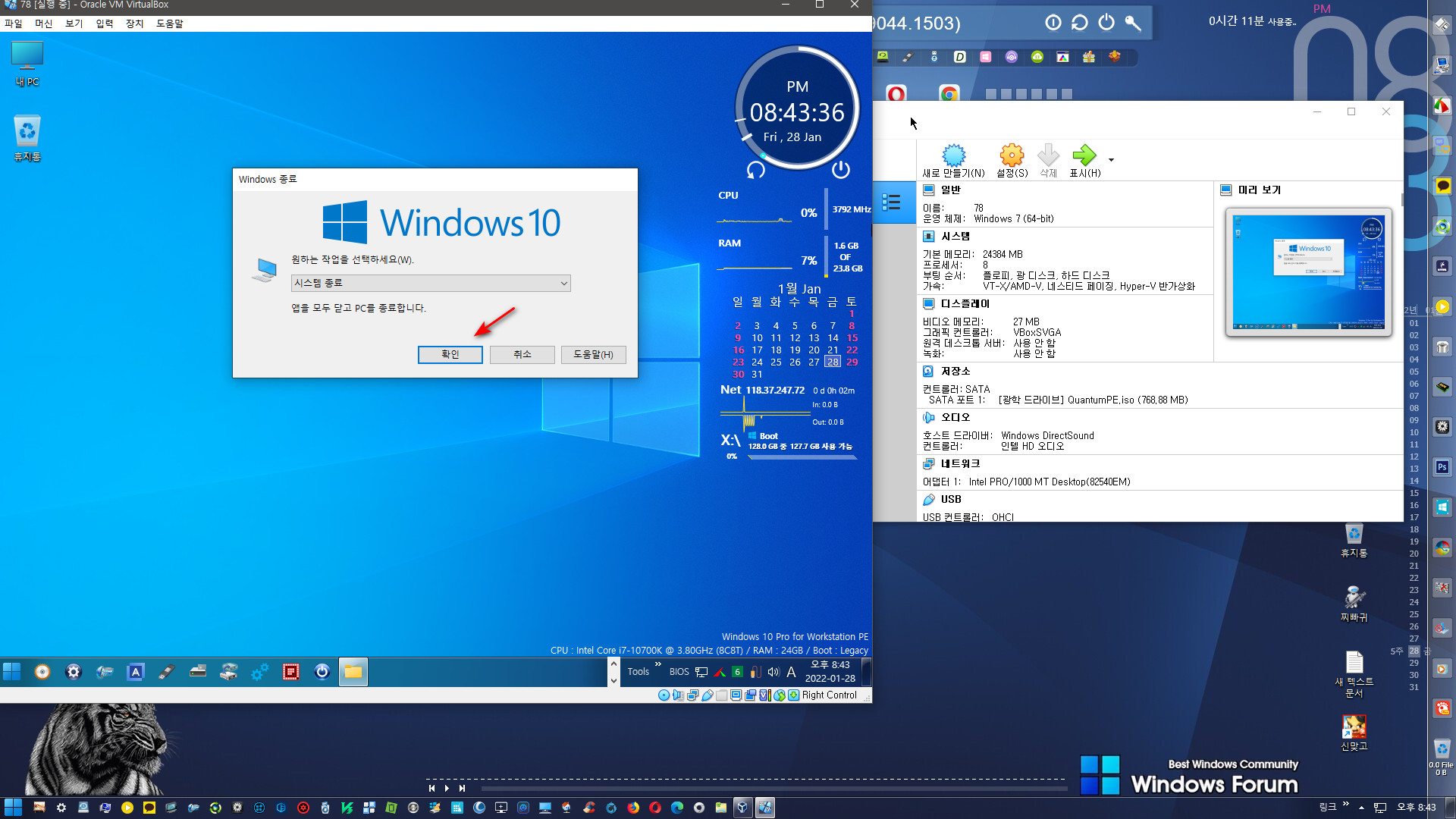Click the down arrow of the guest taskbar scroller
The image size is (1456, 819).
coord(614,680)
